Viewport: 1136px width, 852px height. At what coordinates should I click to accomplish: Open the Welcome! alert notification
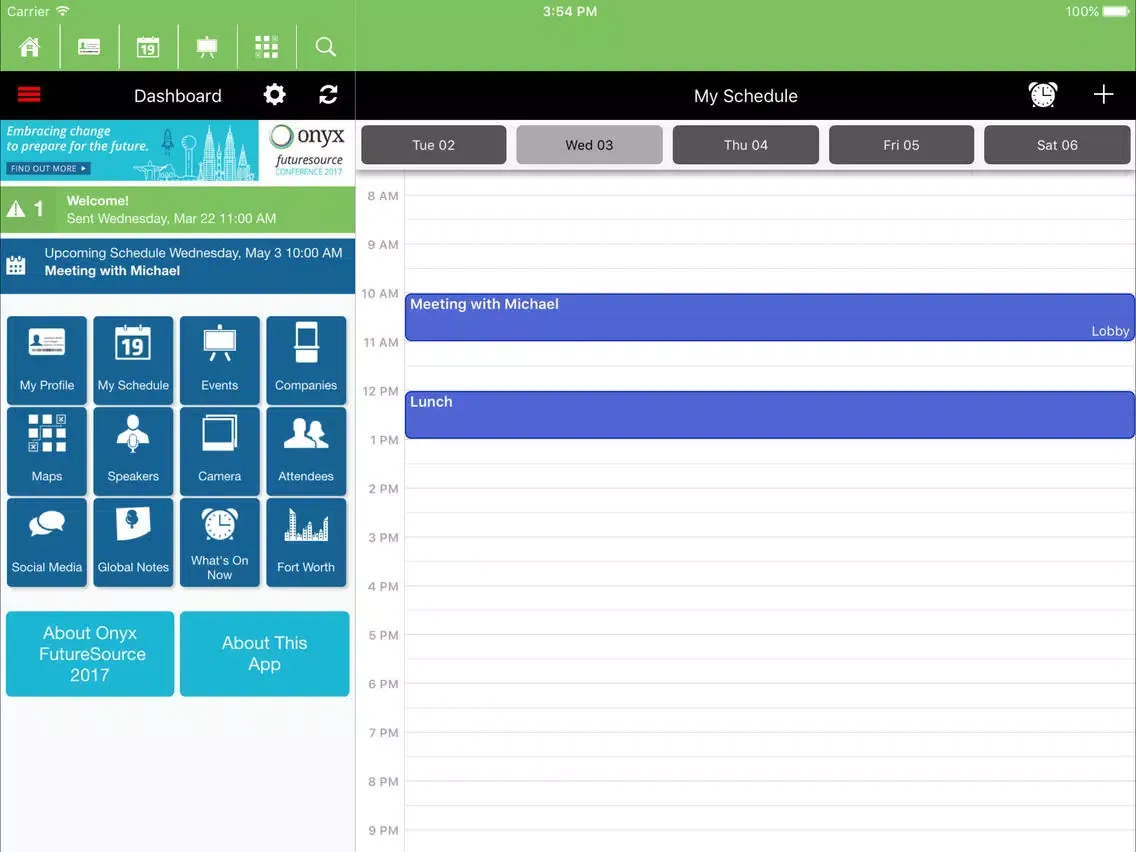coord(178,209)
